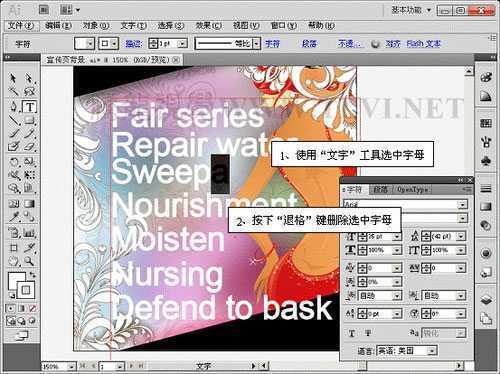Open the arrange documents icon in title bar
Screen dimensions: 500x374
point(69,10)
